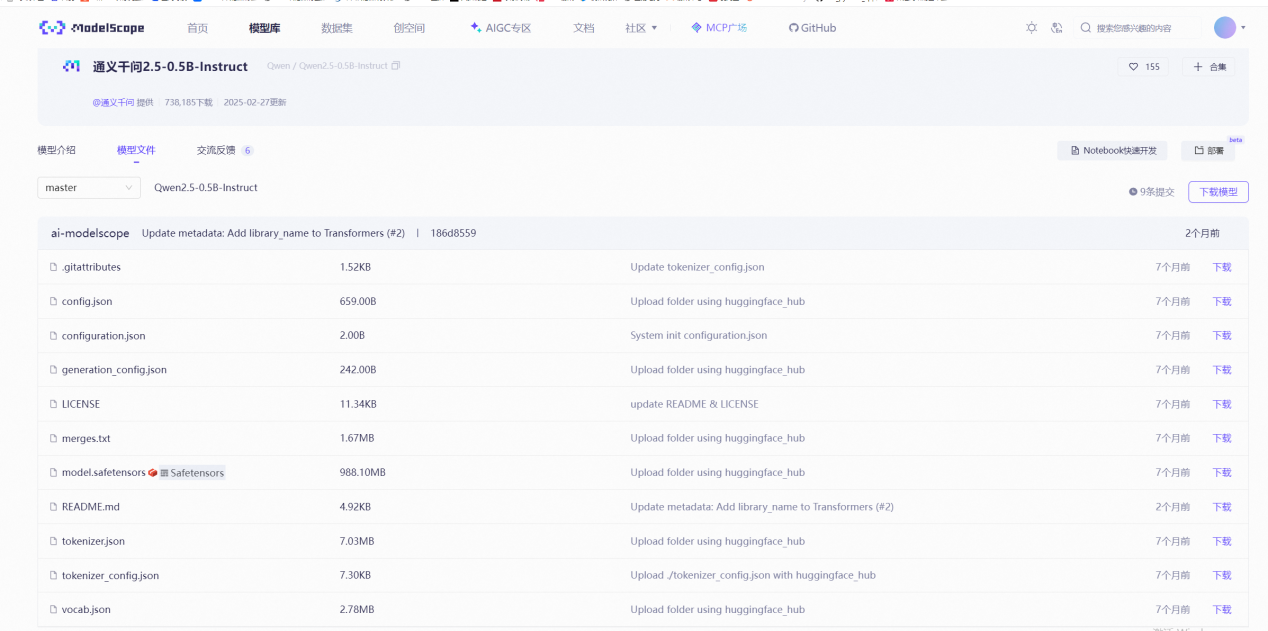Click the Safetensors tag badge

tap(192, 472)
